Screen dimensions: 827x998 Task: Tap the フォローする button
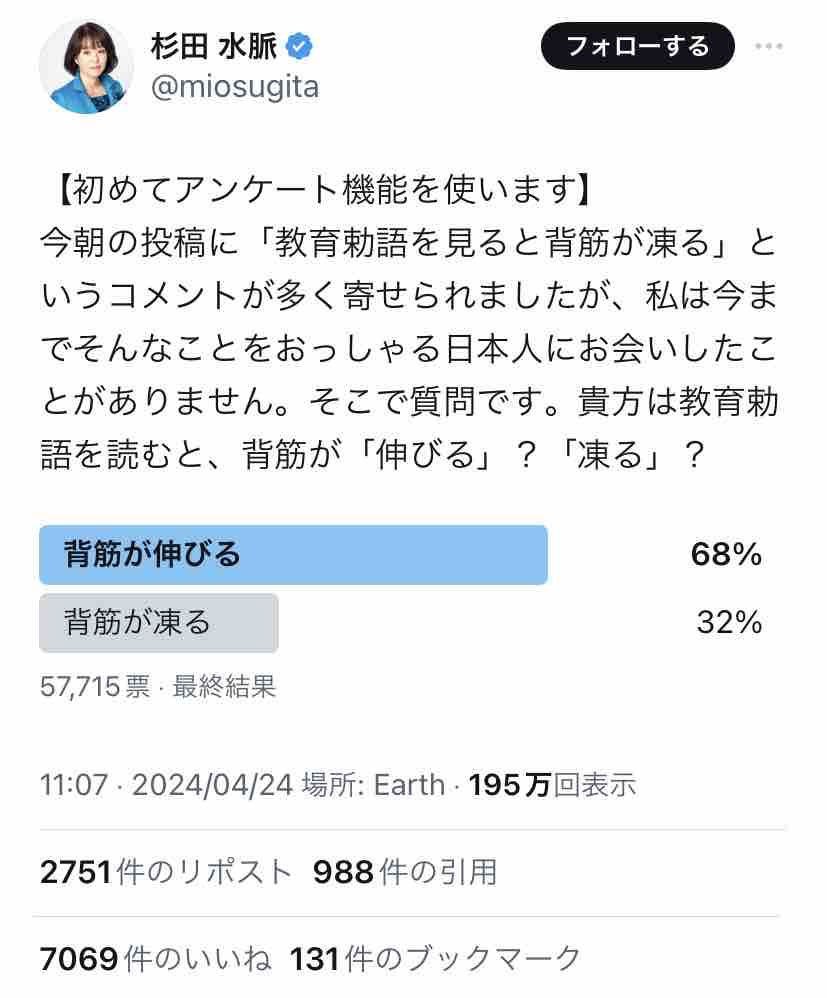[637, 46]
